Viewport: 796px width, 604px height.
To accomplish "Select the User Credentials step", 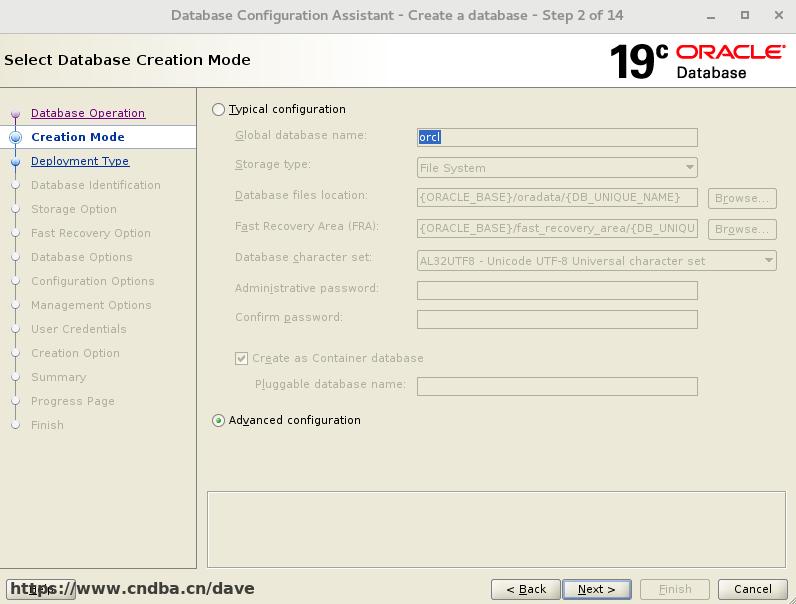I will [x=79, y=329].
